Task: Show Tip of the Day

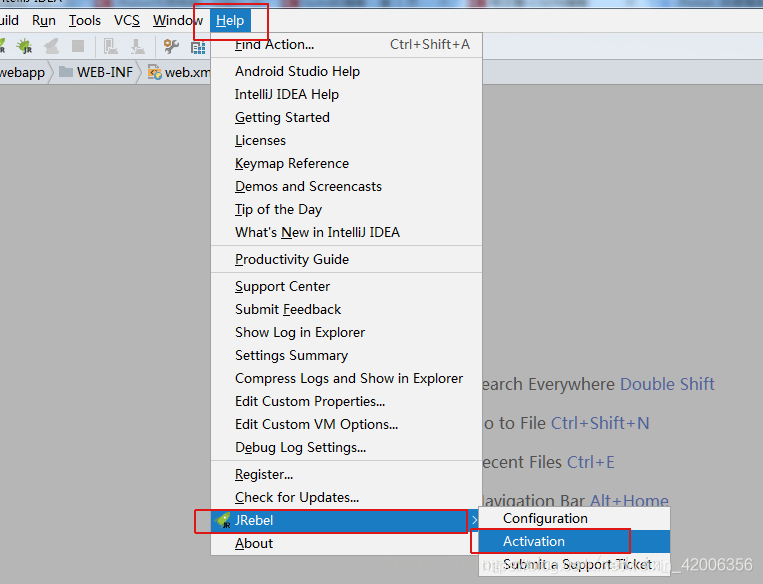Action: point(346,210)
